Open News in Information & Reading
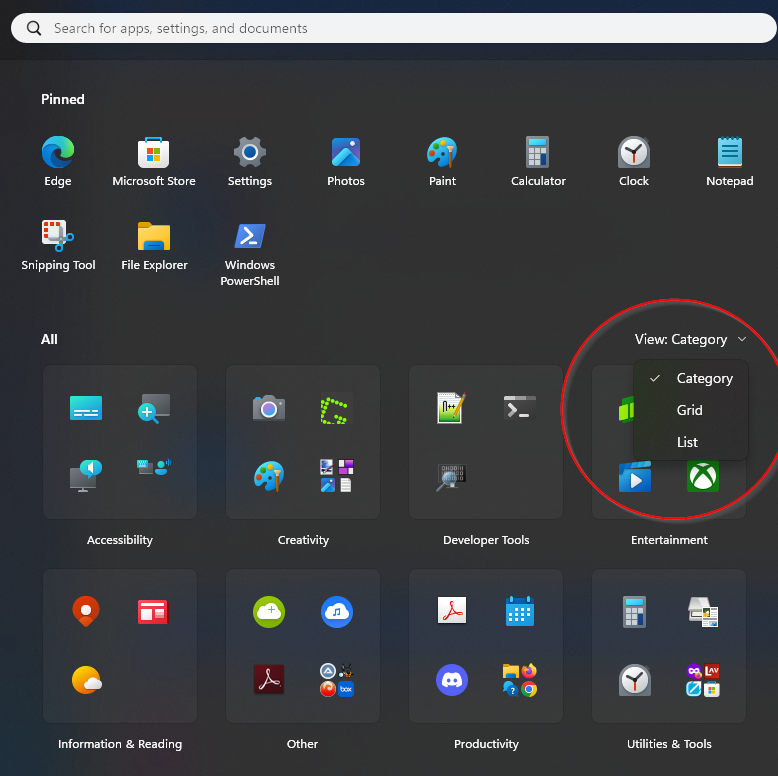The image size is (778, 776). pos(154,612)
